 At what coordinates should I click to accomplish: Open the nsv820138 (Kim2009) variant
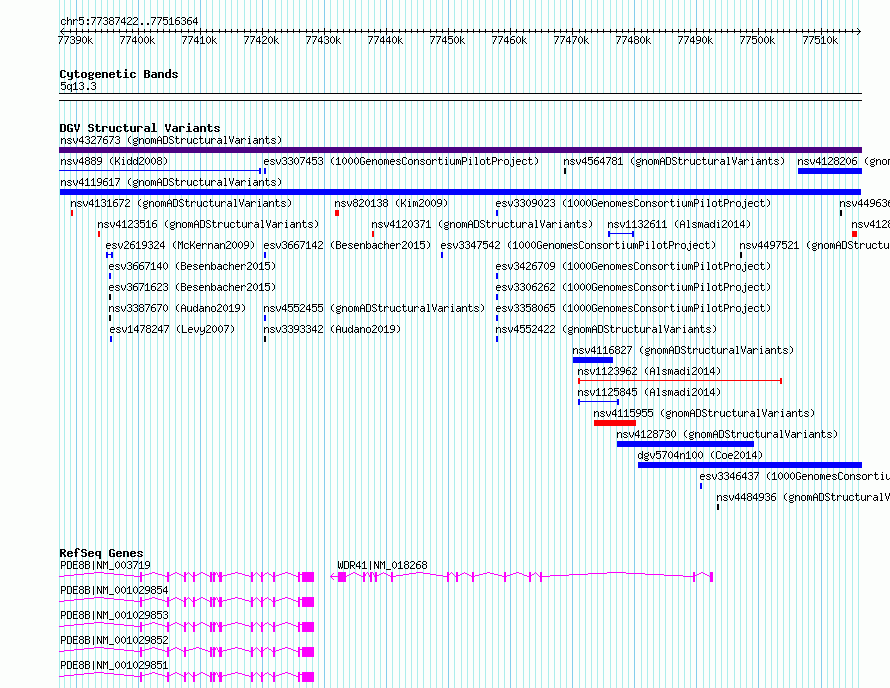coord(391,203)
